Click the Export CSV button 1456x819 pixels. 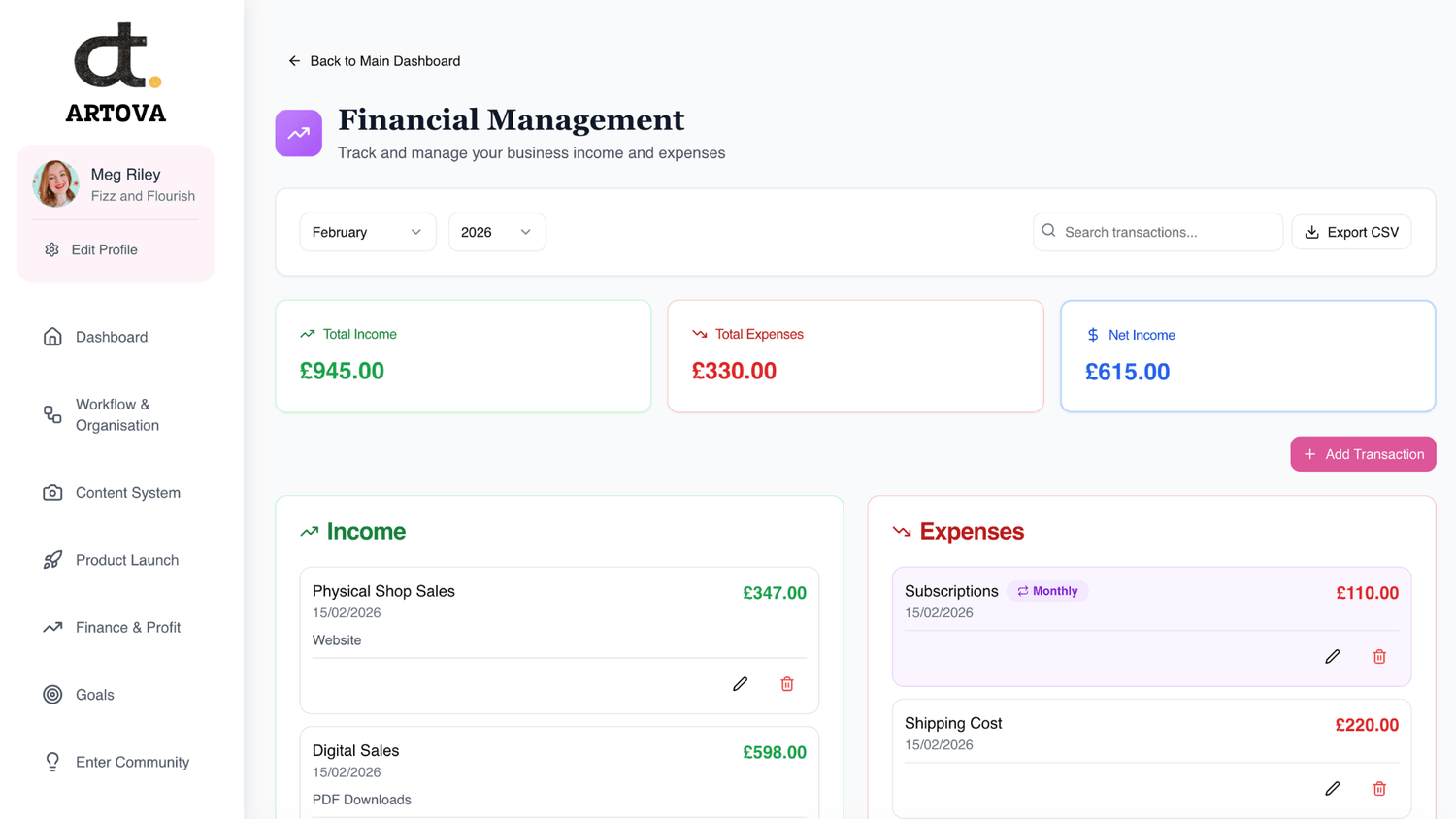(1351, 232)
